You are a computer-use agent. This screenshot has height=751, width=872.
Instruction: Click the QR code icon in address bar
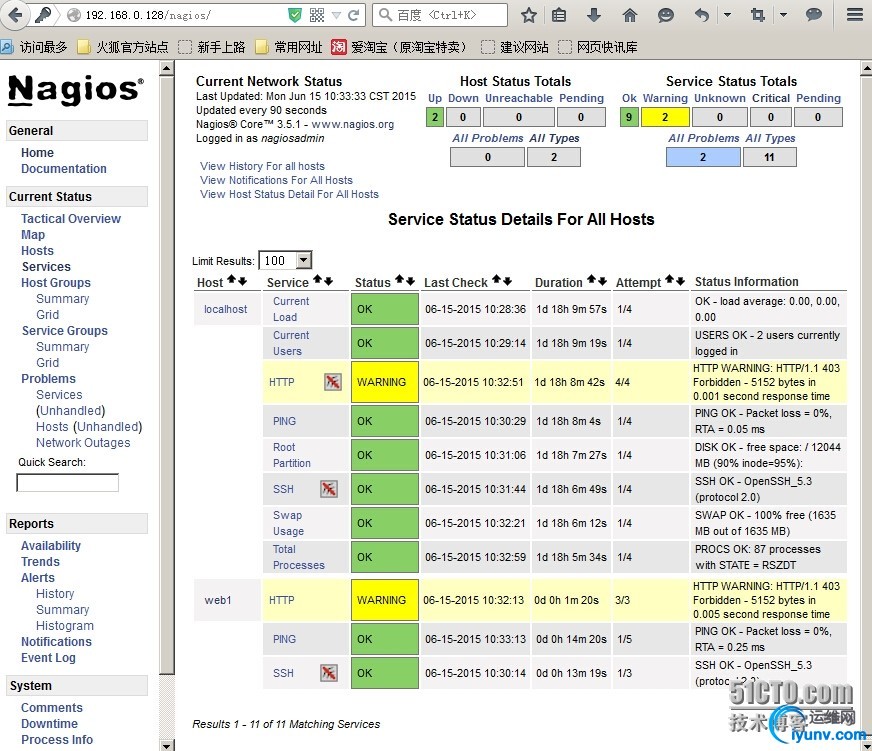click(x=316, y=15)
